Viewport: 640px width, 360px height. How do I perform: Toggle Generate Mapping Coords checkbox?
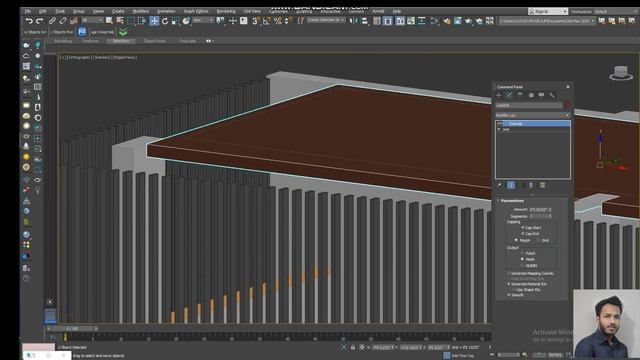509,273
